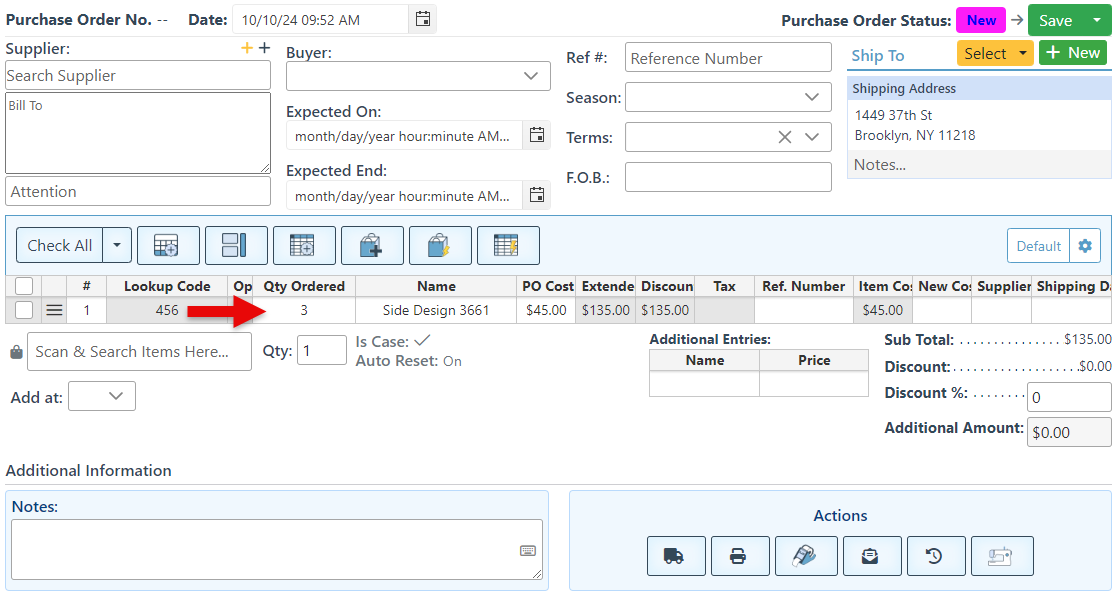The width and height of the screenshot is (1113, 593).
Task: Tick the checkbox for row 1
Action: click(24, 310)
